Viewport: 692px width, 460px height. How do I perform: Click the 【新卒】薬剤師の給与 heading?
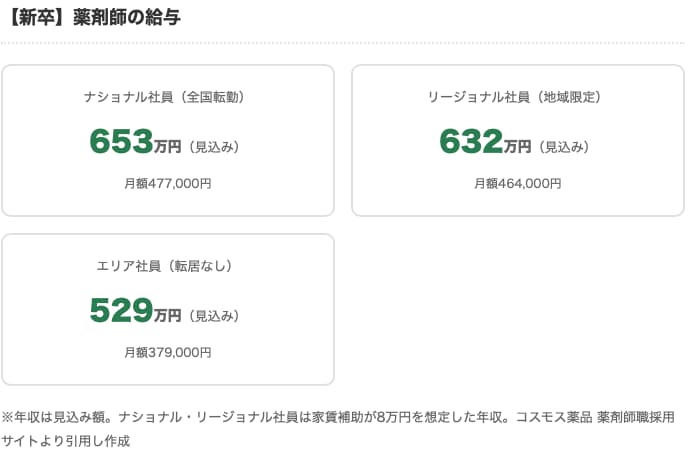[93, 17]
